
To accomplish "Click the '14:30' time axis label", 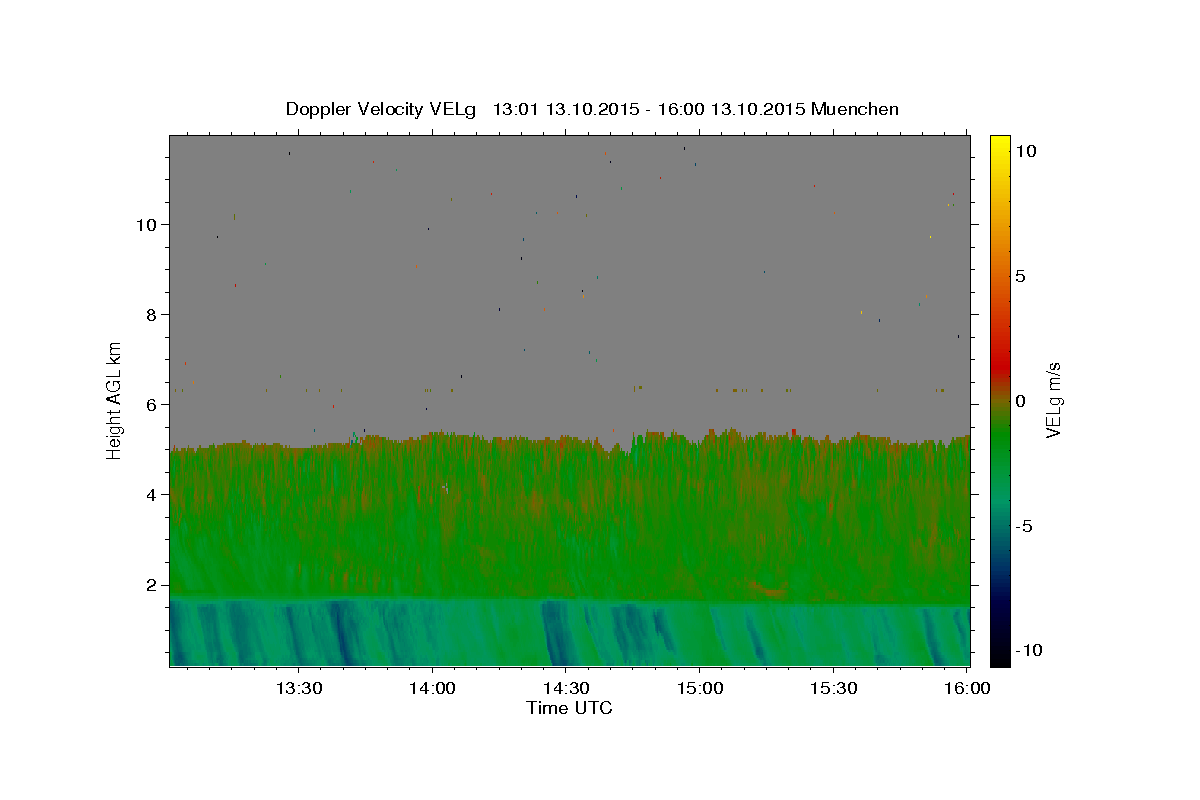I will [566, 688].
